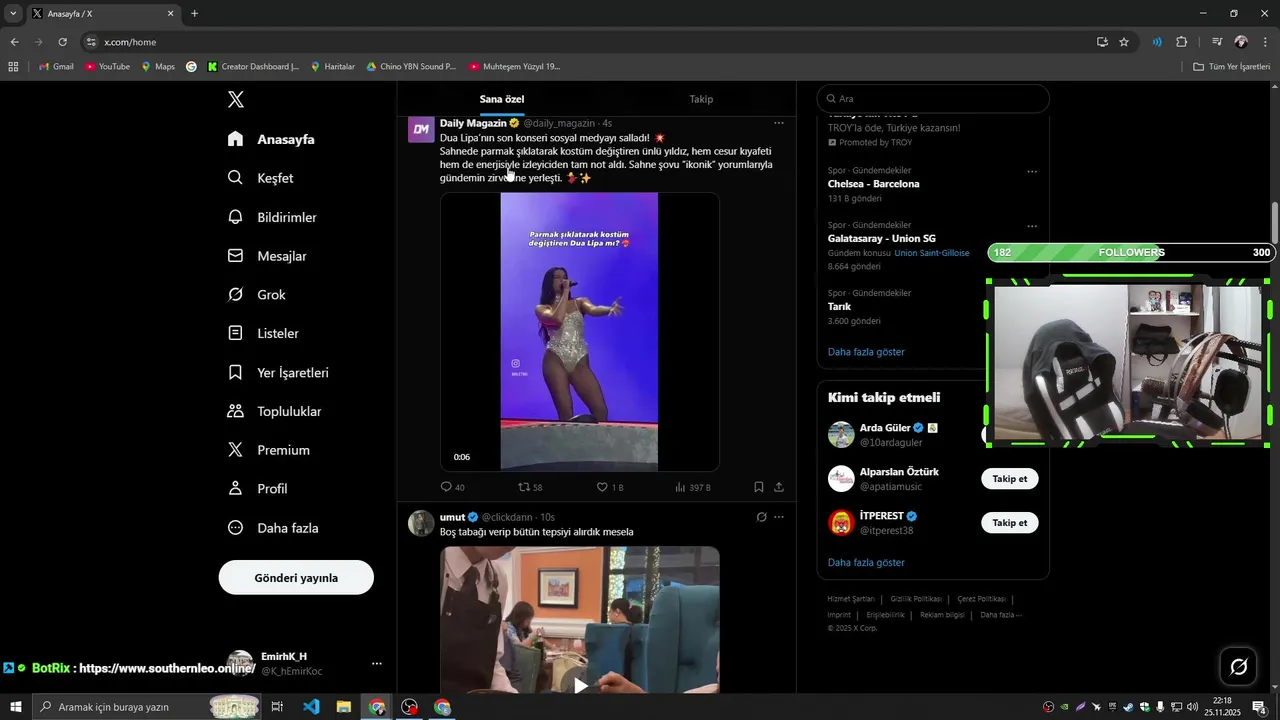
Task: Open Chrome extensions puzzle icon
Action: point(1181,42)
